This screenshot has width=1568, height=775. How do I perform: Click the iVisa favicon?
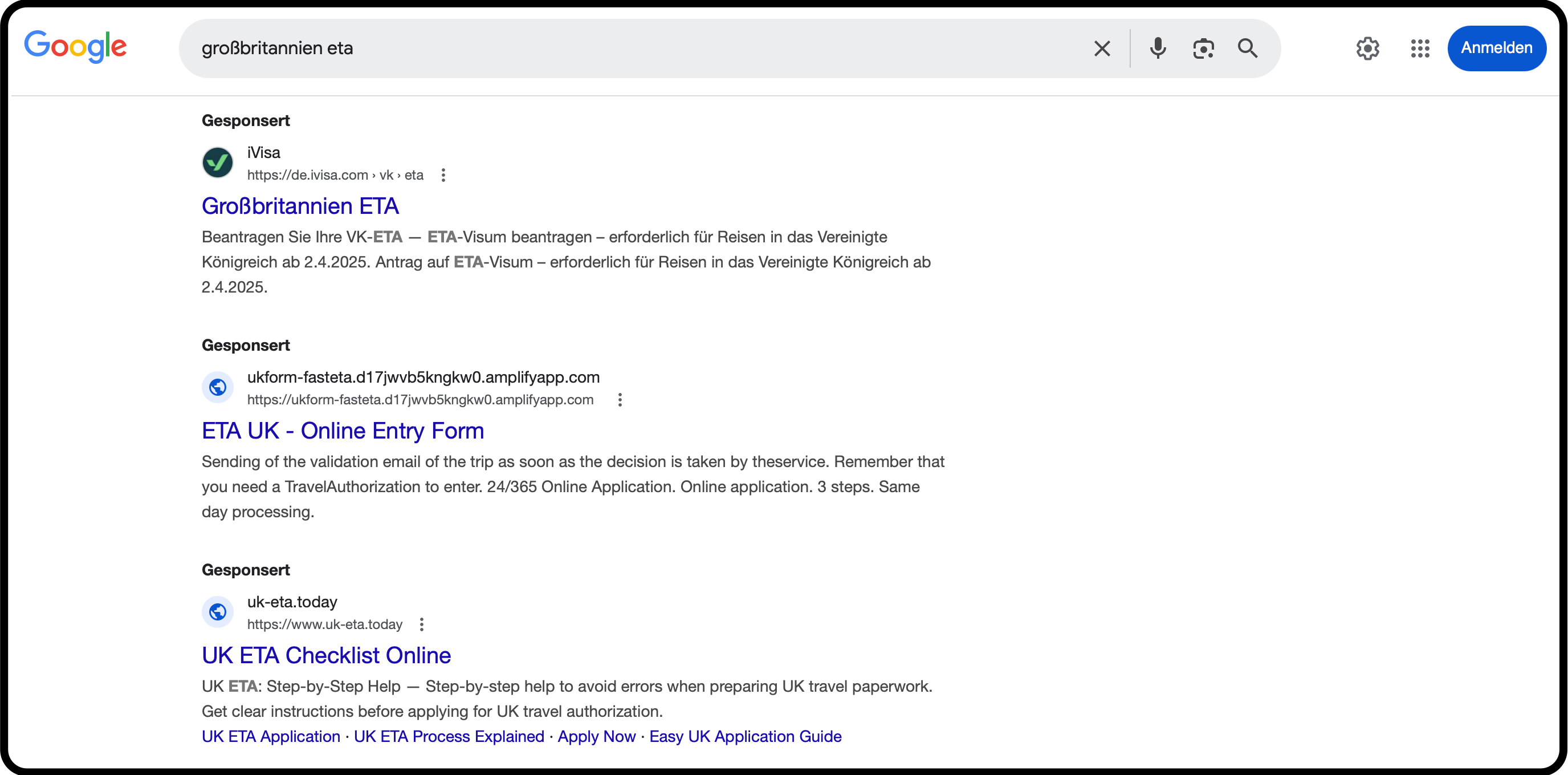pyautogui.click(x=217, y=163)
